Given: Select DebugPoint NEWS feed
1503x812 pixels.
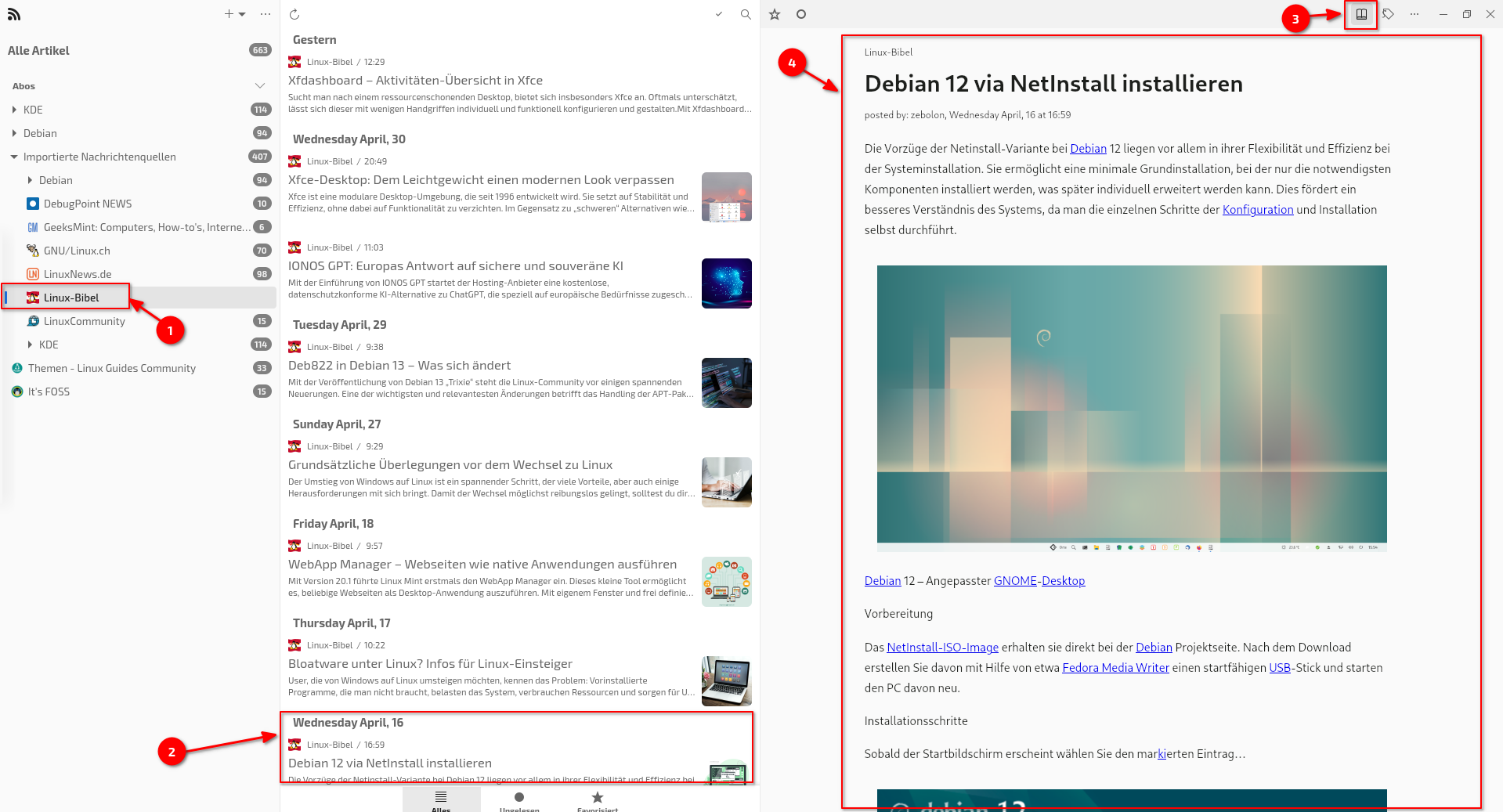Looking at the screenshot, I should click(x=139, y=204).
